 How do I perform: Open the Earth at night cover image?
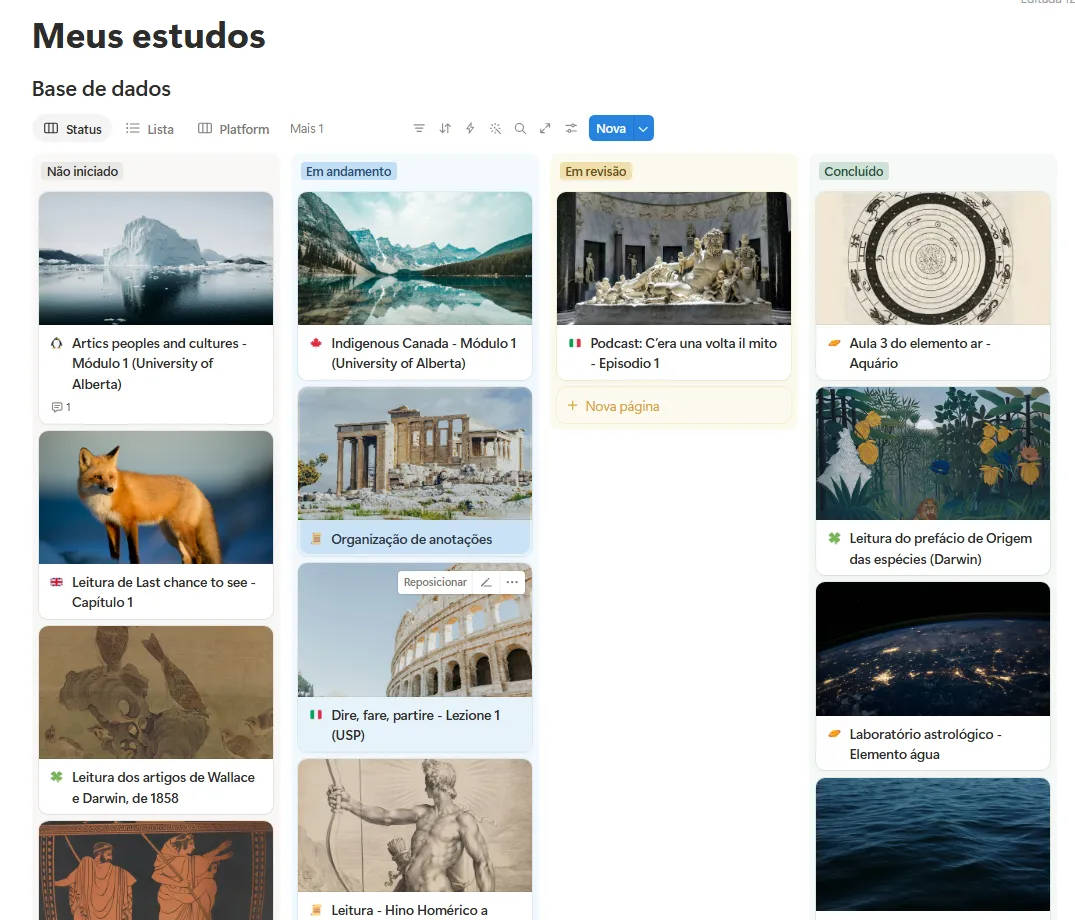(x=933, y=649)
